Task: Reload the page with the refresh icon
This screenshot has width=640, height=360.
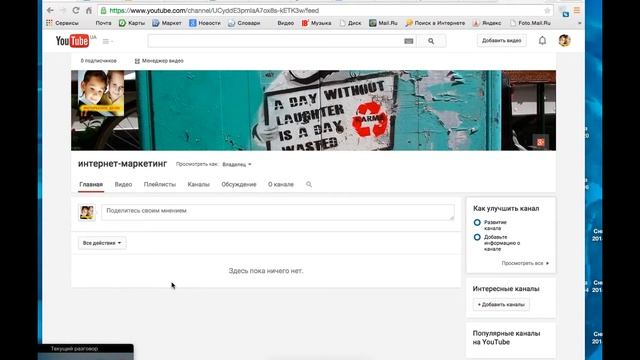Action: tap(76, 10)
